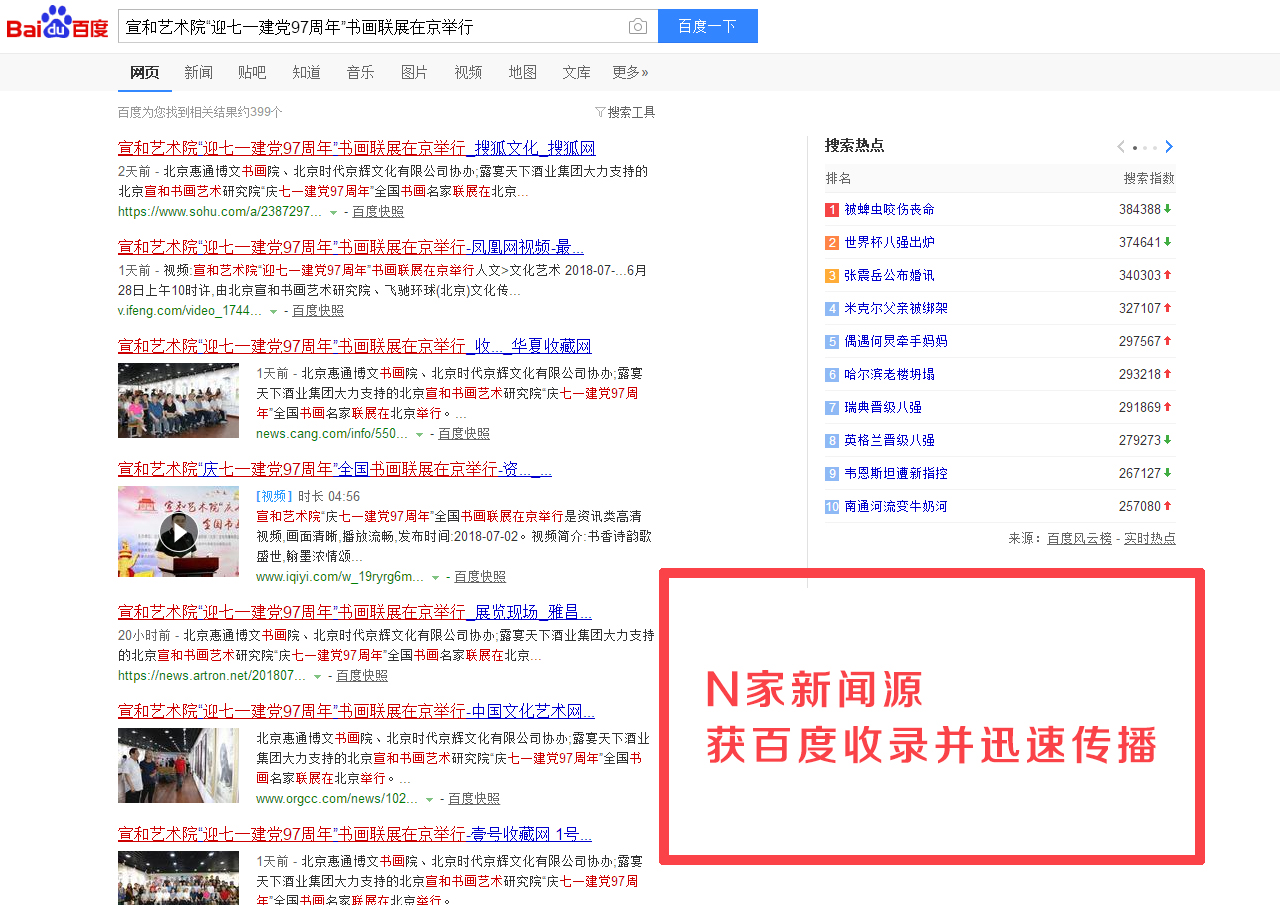Open camera image search icon
The height and width of the screenshot is (905, 1280).
click(637, 26)
